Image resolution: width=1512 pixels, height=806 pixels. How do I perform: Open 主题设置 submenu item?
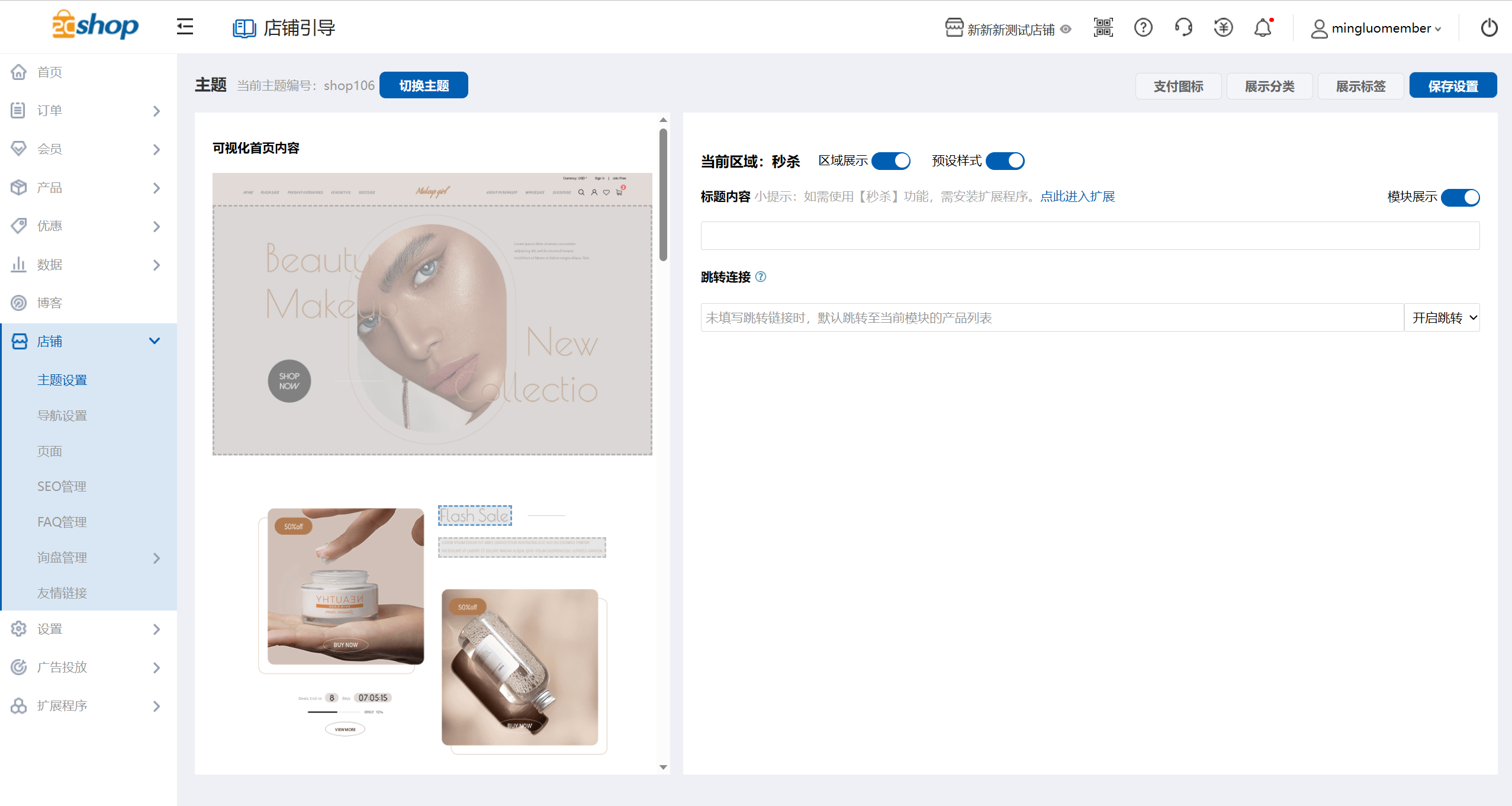62,380
